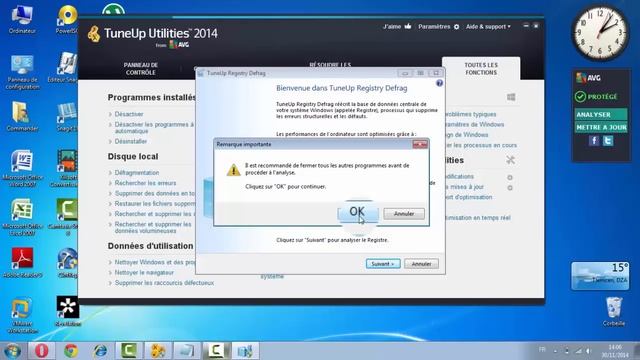Select the Commander folder desktop icon
640x360 pixels.
coord(22,116)
